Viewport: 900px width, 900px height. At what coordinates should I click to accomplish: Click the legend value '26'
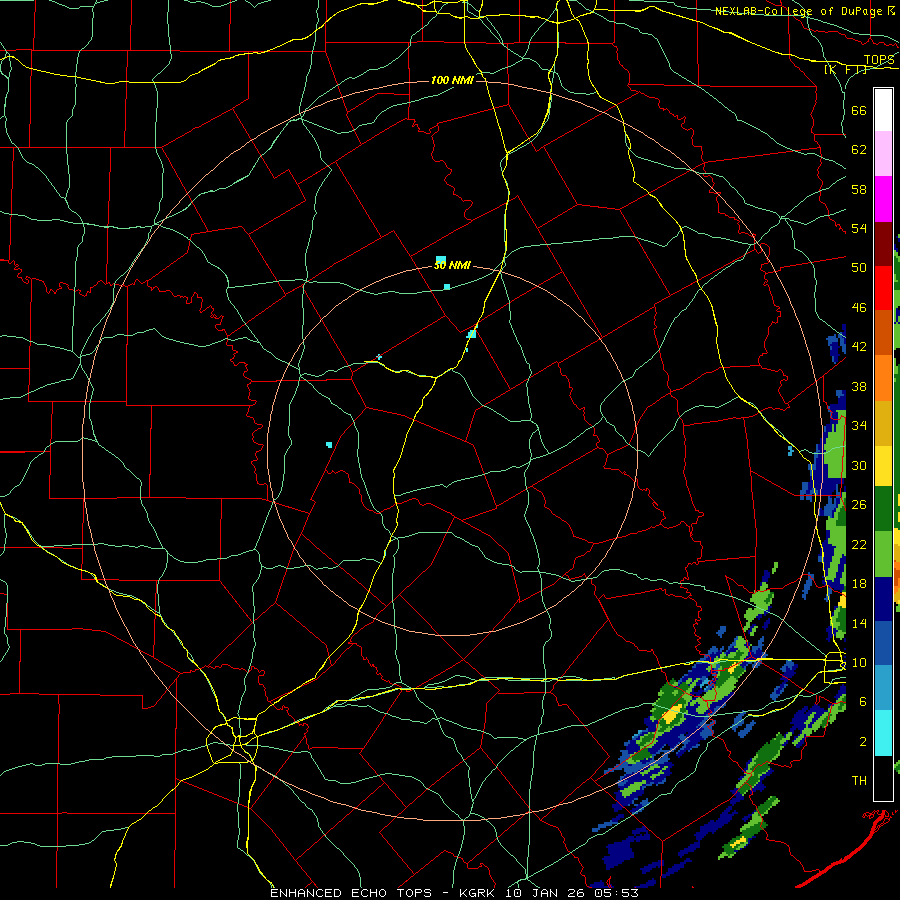tap(859, 505)
